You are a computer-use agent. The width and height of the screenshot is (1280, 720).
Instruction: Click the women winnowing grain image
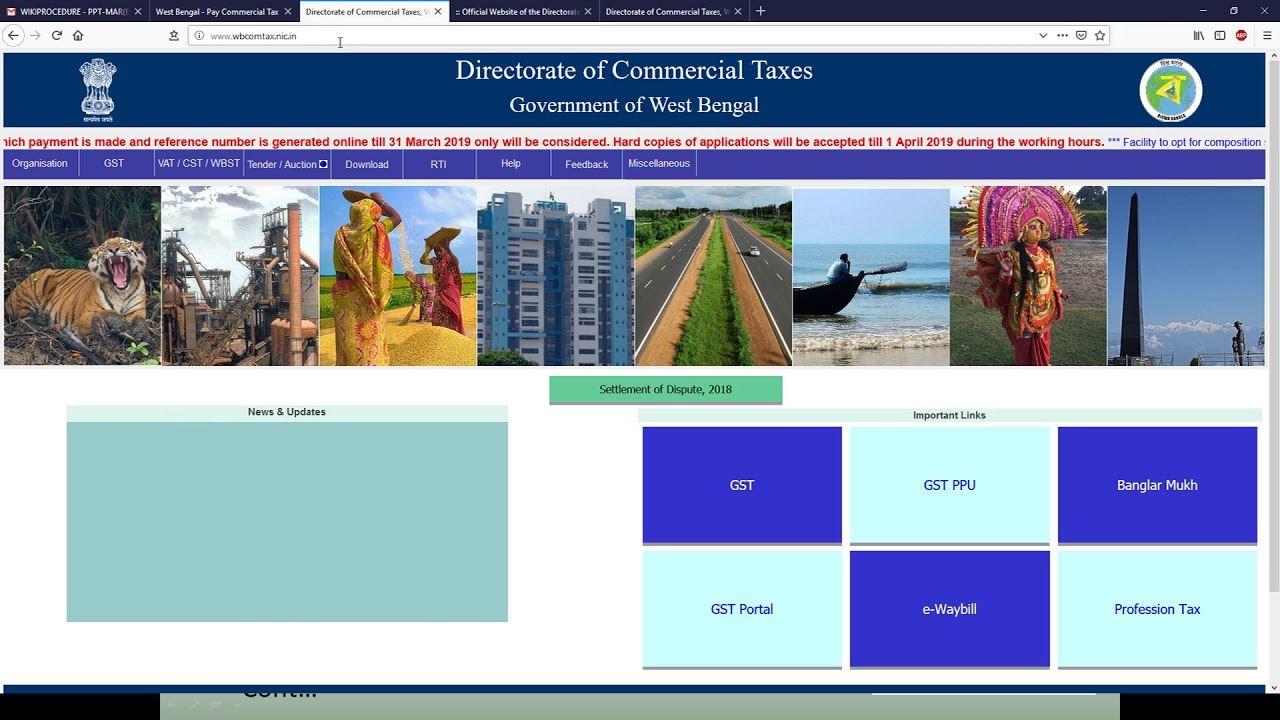(398, 276)
